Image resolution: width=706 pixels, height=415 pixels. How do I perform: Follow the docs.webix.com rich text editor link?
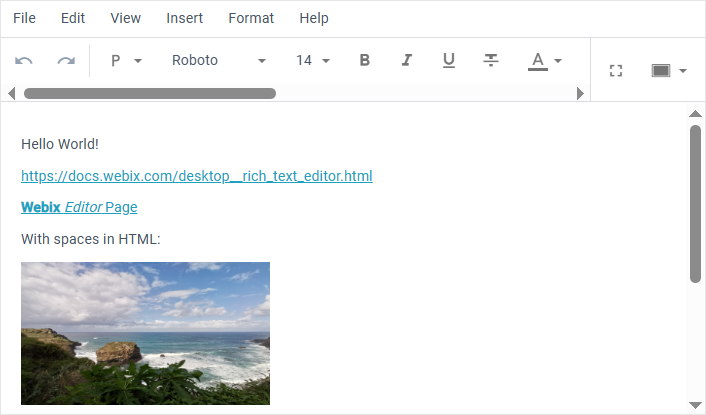(x=196, y=176)
